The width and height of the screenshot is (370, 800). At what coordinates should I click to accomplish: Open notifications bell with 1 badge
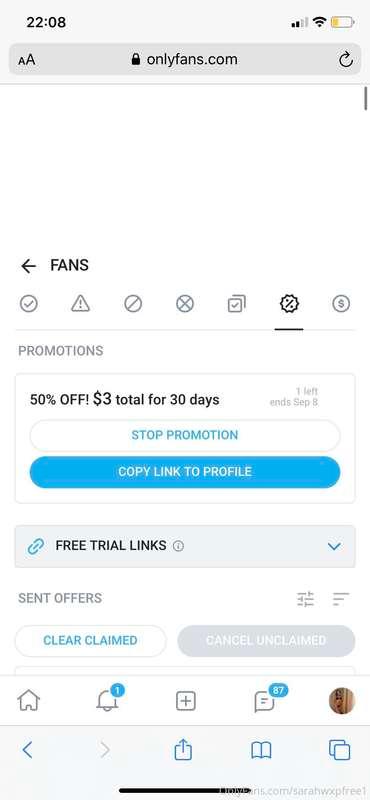109,699
